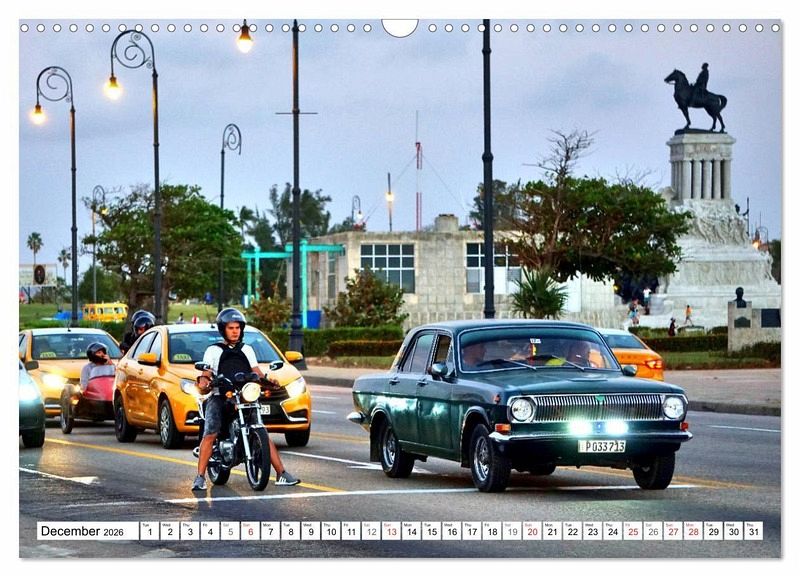
Task: Pick day 10 on the calendar row
Action: (330, 531)
